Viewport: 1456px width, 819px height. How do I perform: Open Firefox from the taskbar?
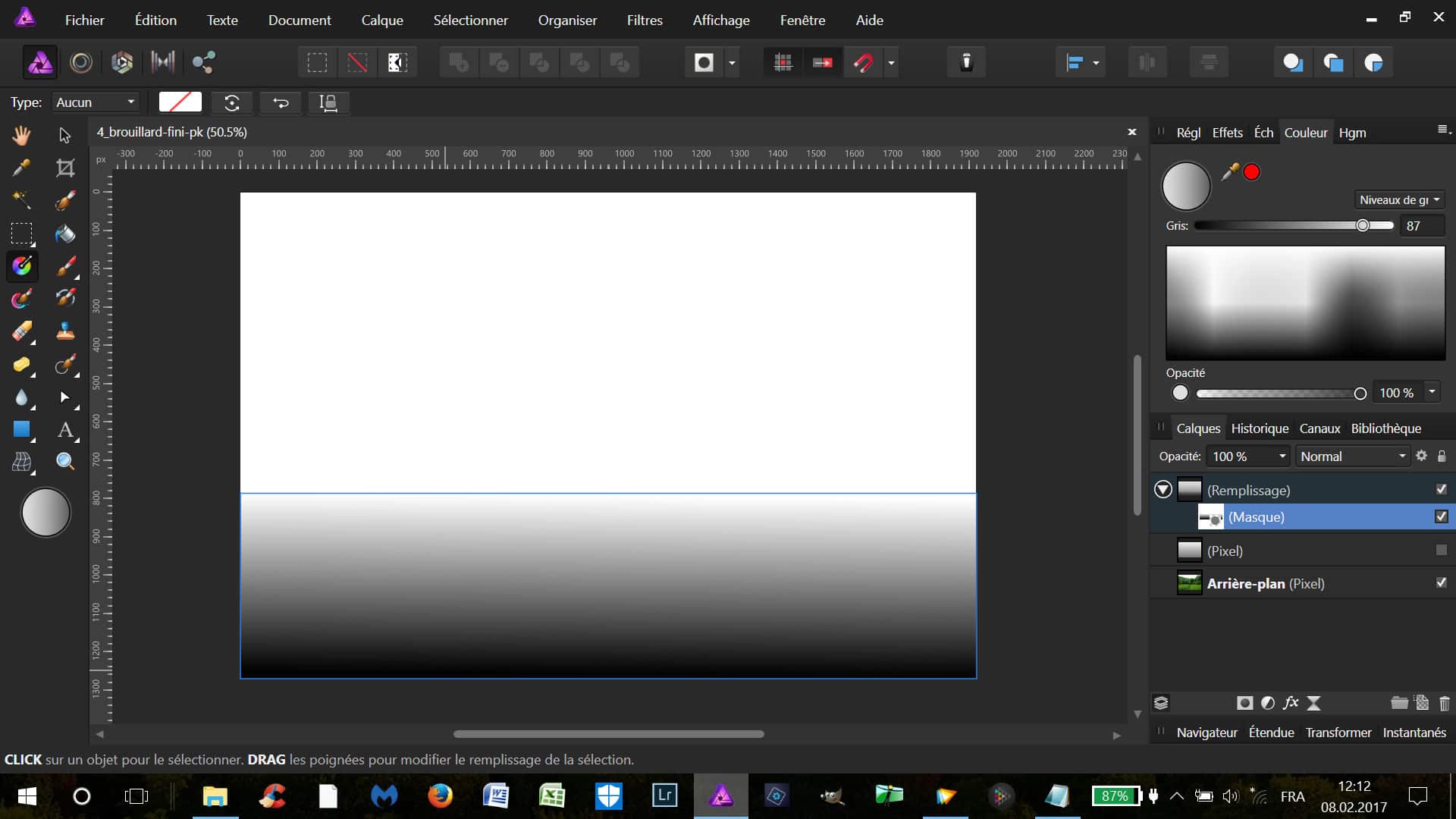tap(440, 796)
